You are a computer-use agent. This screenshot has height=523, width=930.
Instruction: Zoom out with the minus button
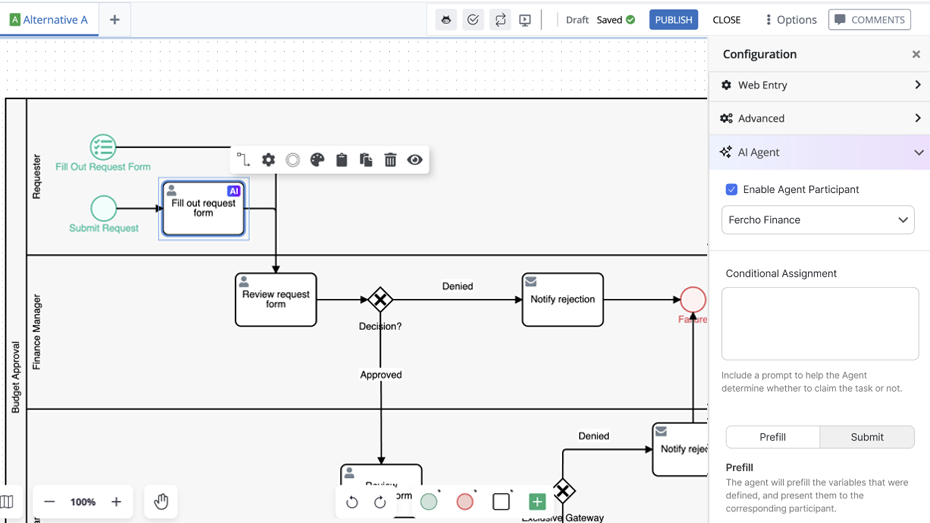(x=49, y=502)
